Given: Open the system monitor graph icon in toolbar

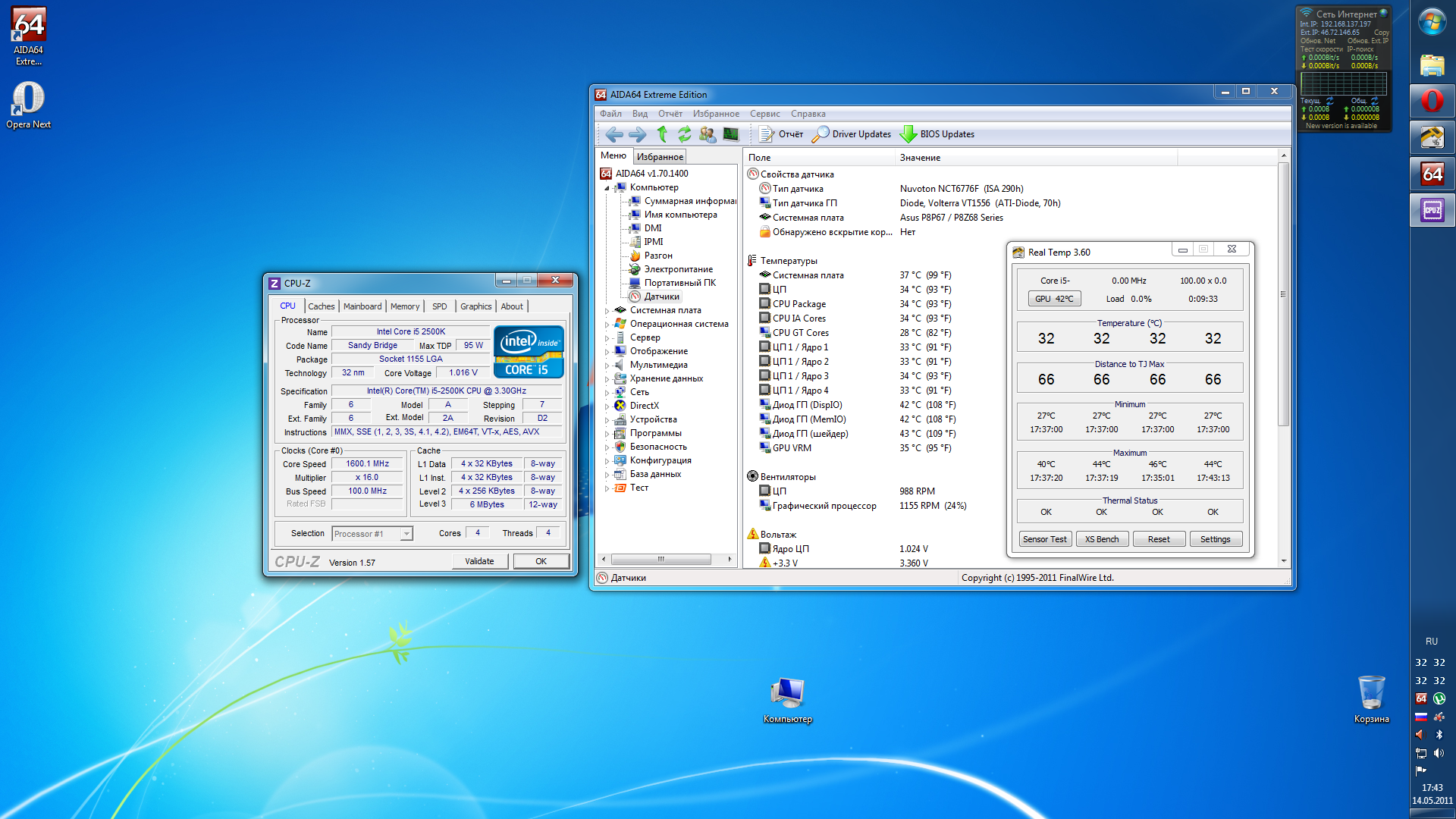Looking at the screenshot, I should [x=731, y=134].
